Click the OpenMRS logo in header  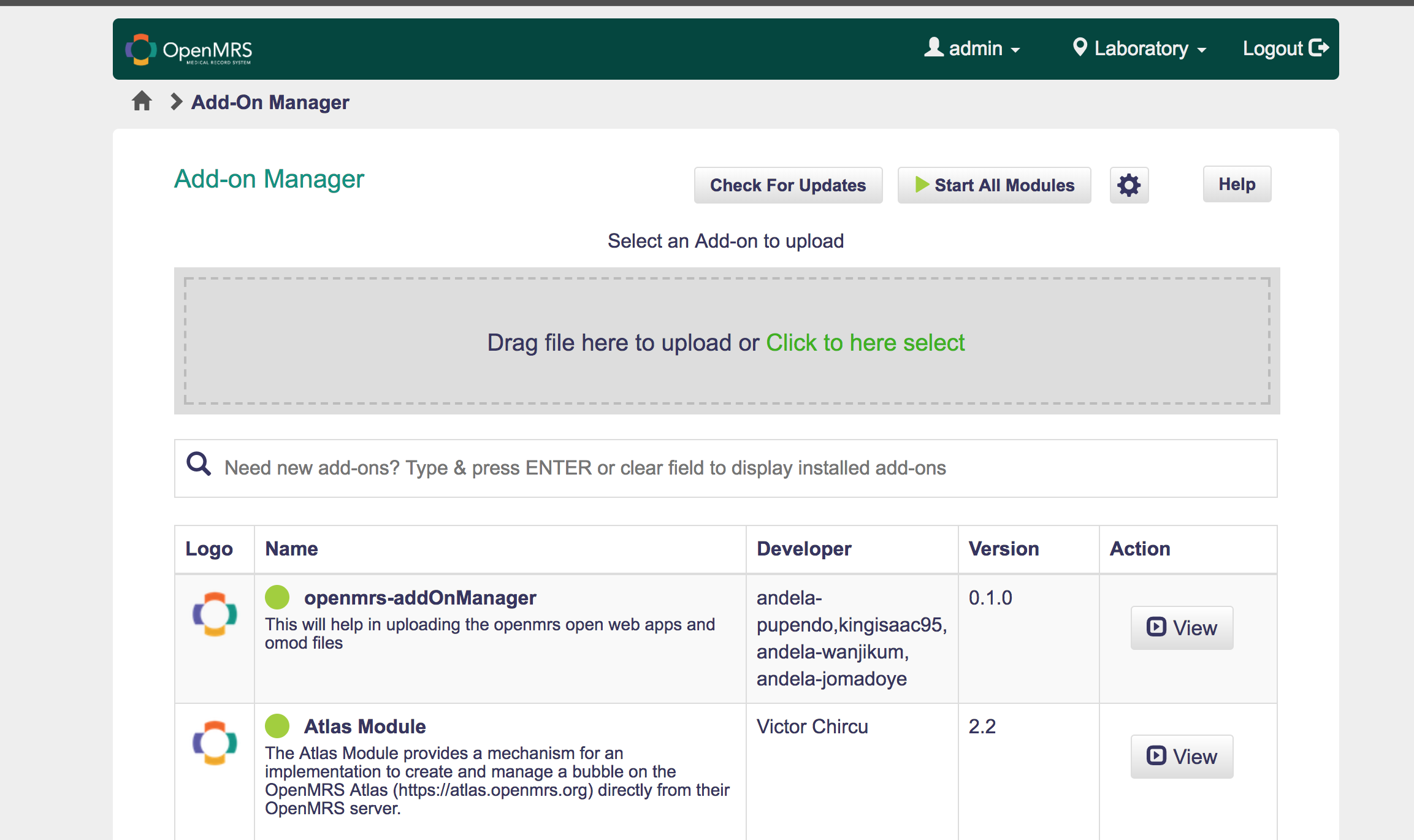coord(189,50)
